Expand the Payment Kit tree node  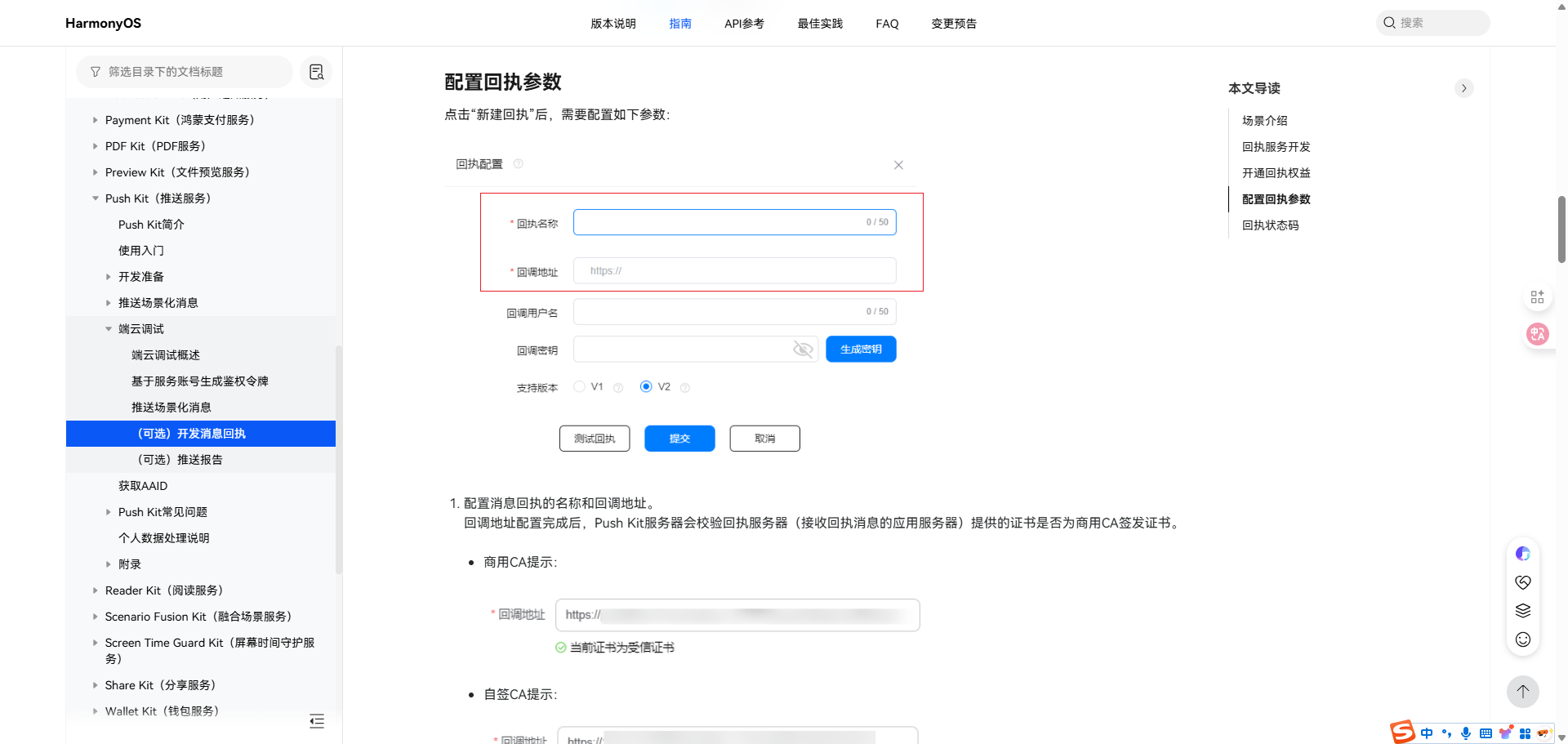point(96,120)
